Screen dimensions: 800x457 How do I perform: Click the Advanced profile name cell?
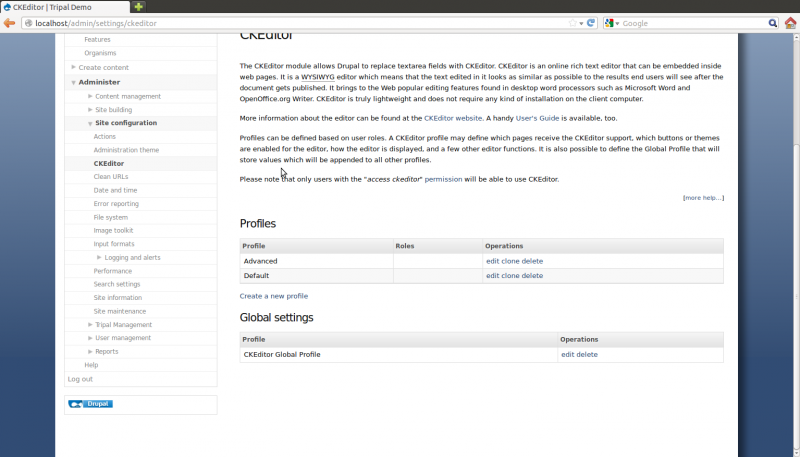coord(316,261)
